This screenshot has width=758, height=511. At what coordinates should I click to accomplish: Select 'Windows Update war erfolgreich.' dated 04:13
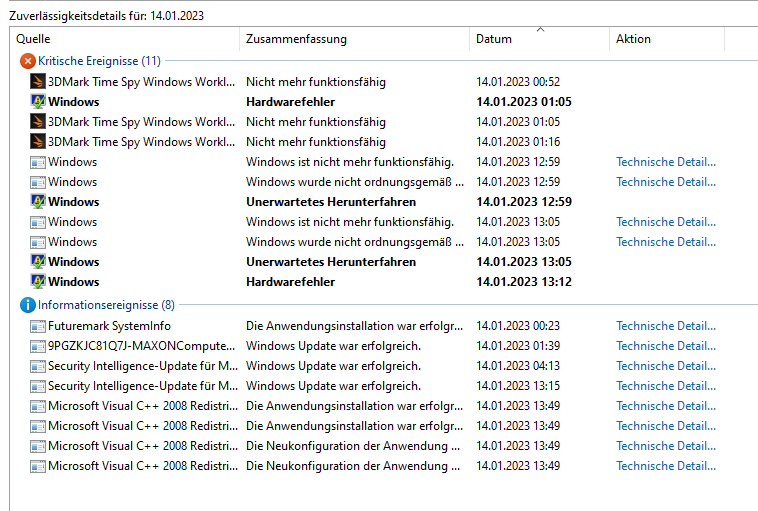click(333, 366)
